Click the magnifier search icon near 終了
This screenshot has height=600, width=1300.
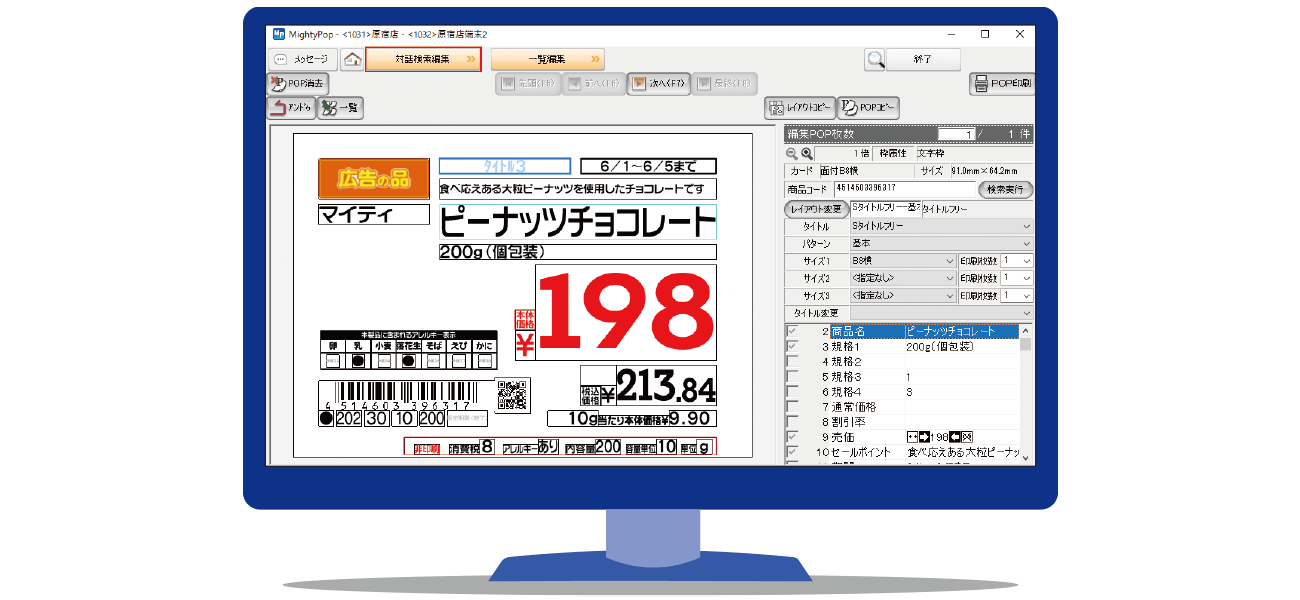coord(874,58)
